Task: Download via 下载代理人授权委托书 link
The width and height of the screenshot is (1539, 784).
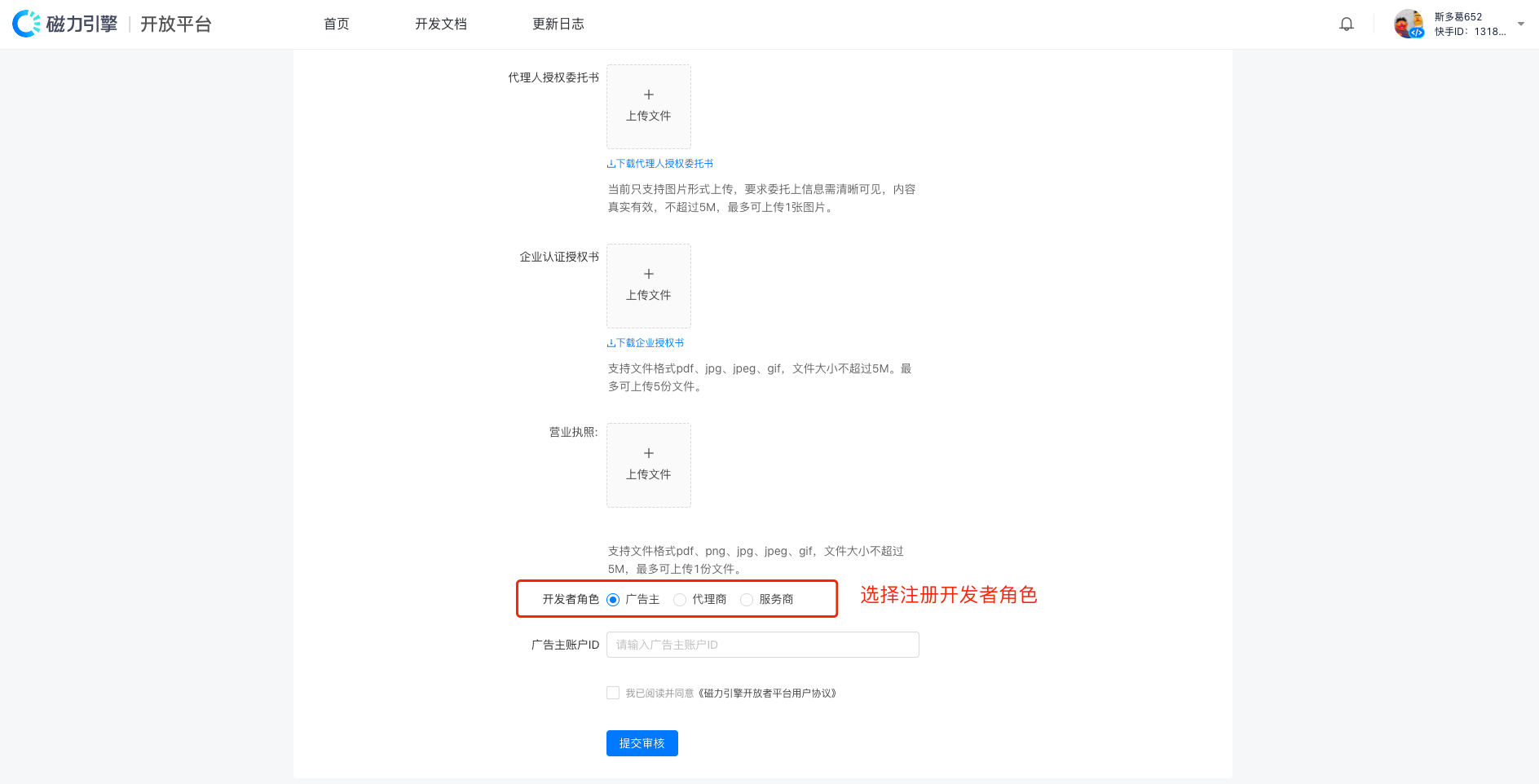Action: 660,164
